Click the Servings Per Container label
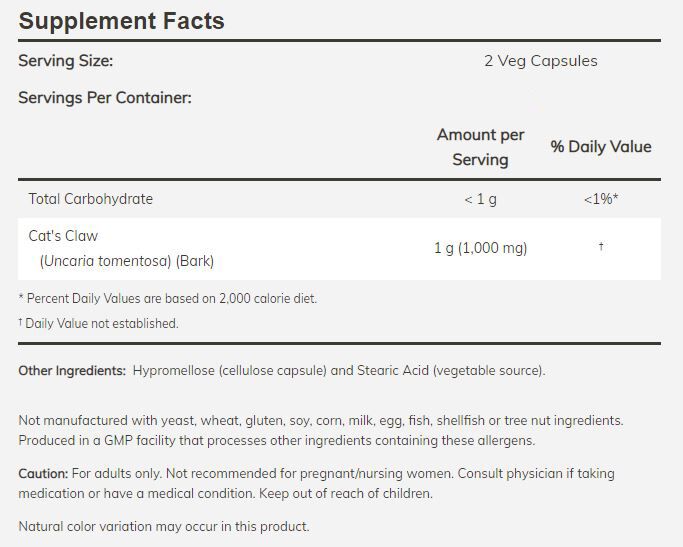683x547 pixels. point(105,98)
